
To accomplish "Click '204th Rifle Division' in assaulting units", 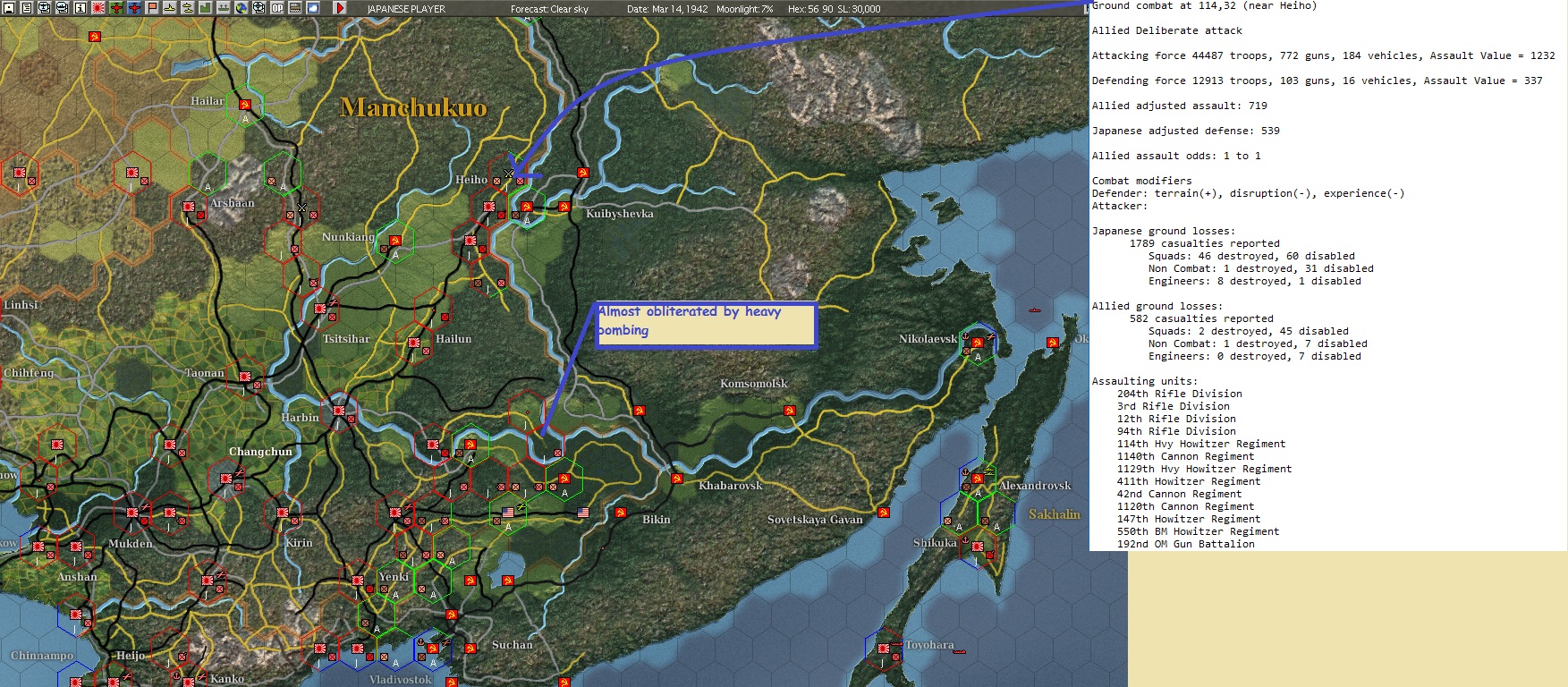I will point(1180,394).
